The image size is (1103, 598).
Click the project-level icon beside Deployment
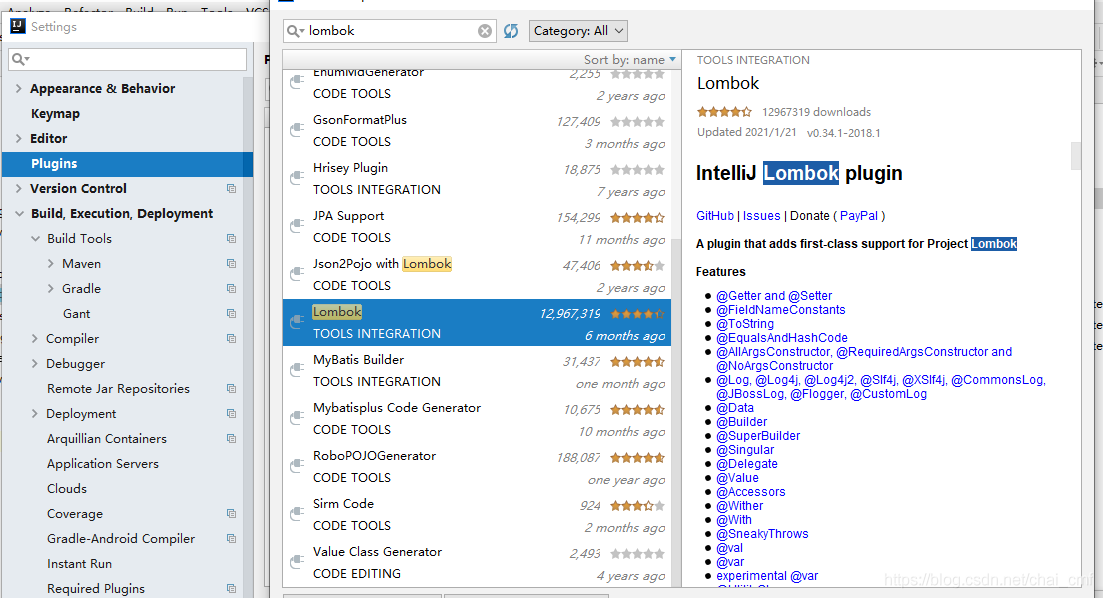pyautogui.click(x=231, y=414)
